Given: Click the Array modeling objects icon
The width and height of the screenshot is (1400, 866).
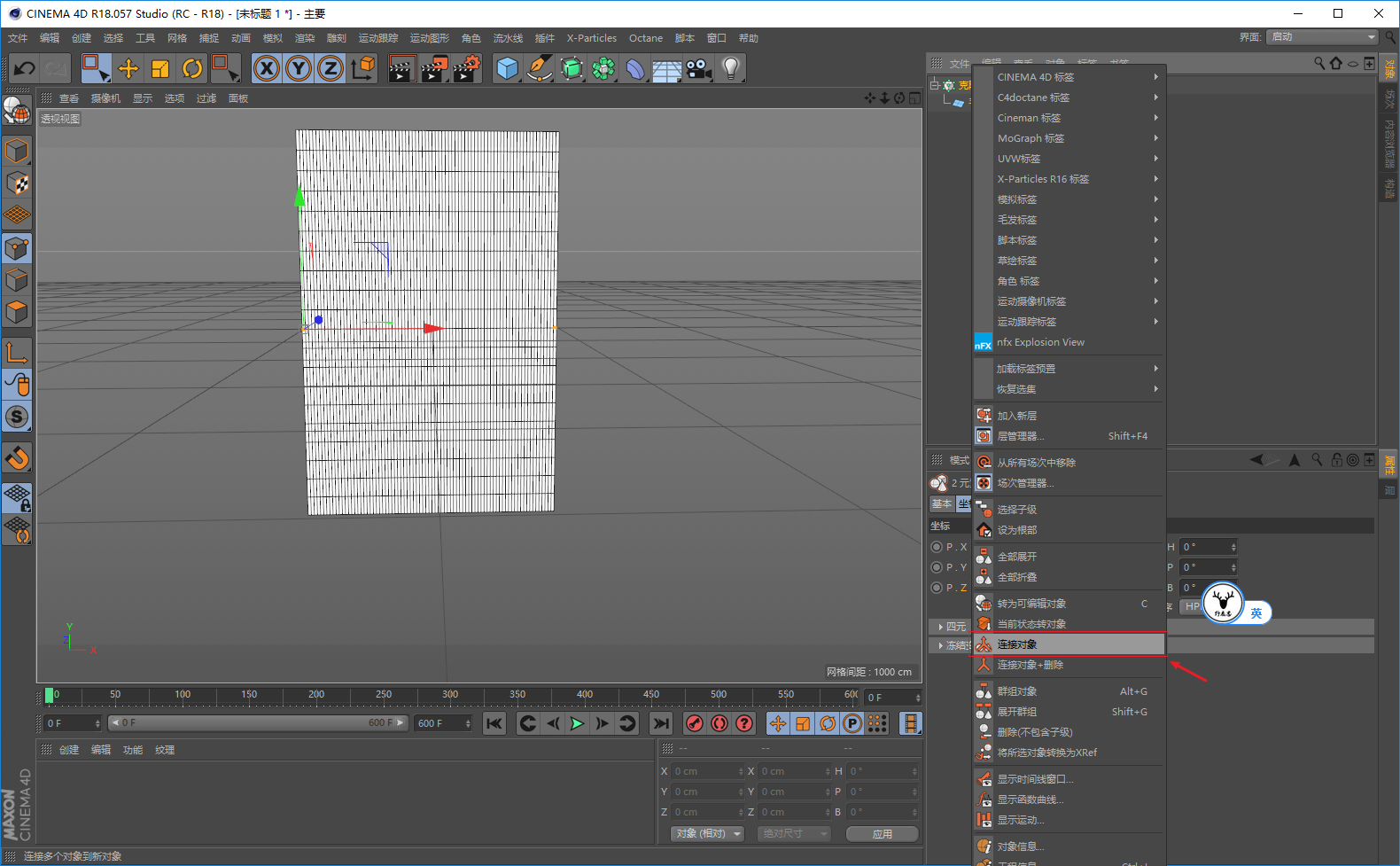Looking at the screenshot, I should pos(604,68).
